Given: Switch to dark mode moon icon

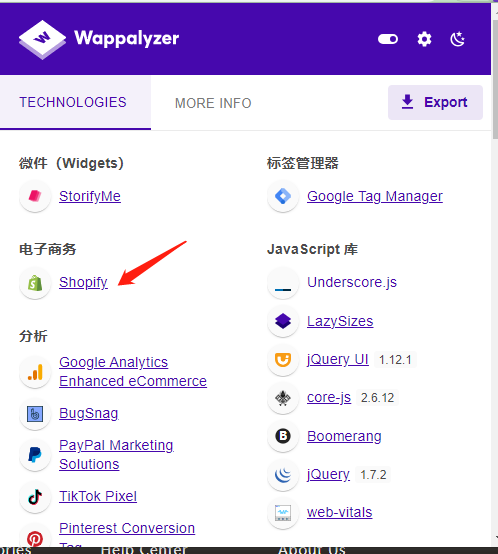Looking at the screenshot, I should pyautogui.click(x=458, y=39).
